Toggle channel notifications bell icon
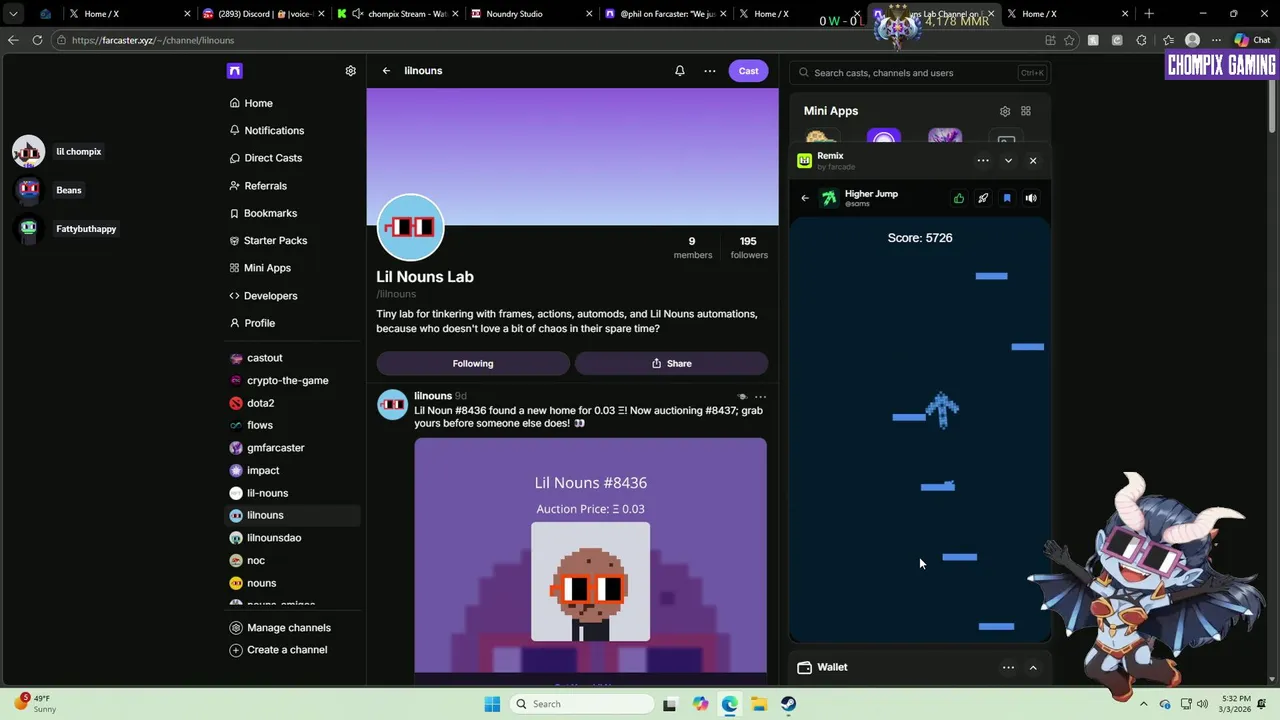The width and height of the screenshot is (1280, 720). pos(680,71)
